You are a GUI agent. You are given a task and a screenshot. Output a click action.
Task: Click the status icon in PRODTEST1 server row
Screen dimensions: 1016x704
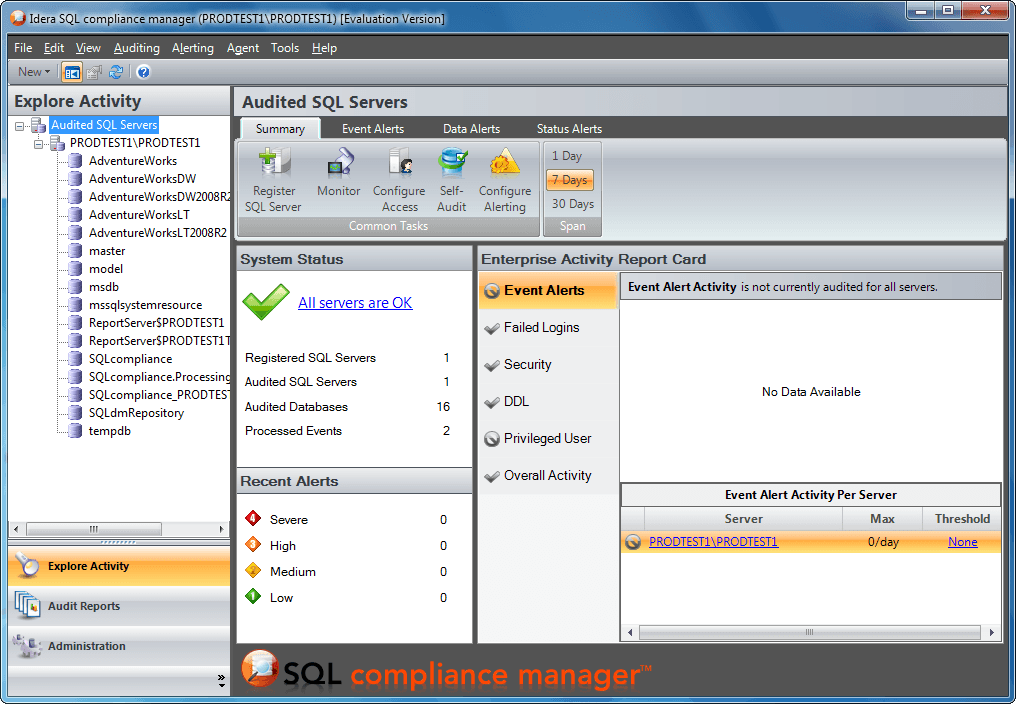click(632, 542)
